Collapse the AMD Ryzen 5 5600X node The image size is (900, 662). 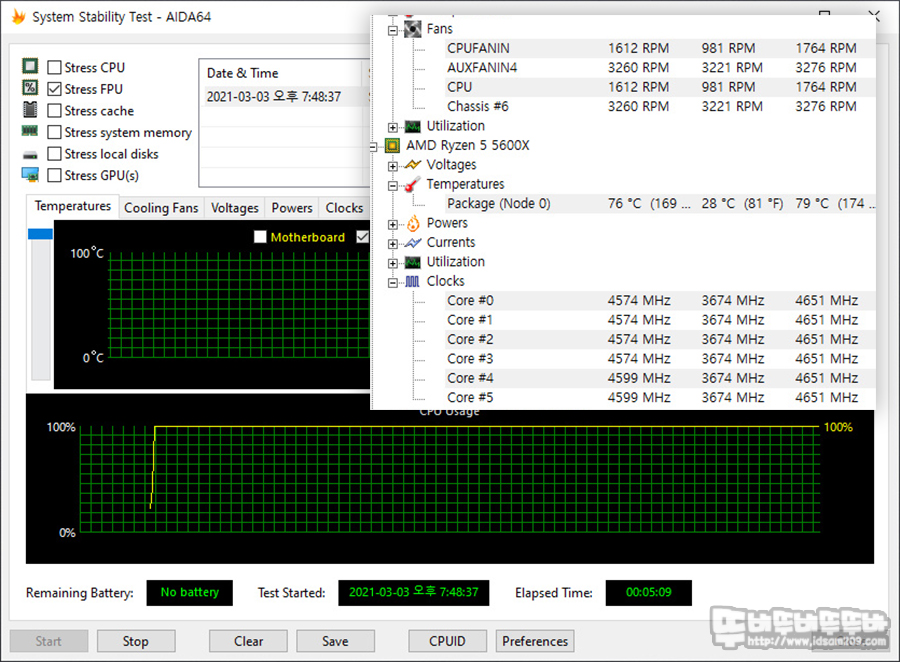[x=373, y=147]
